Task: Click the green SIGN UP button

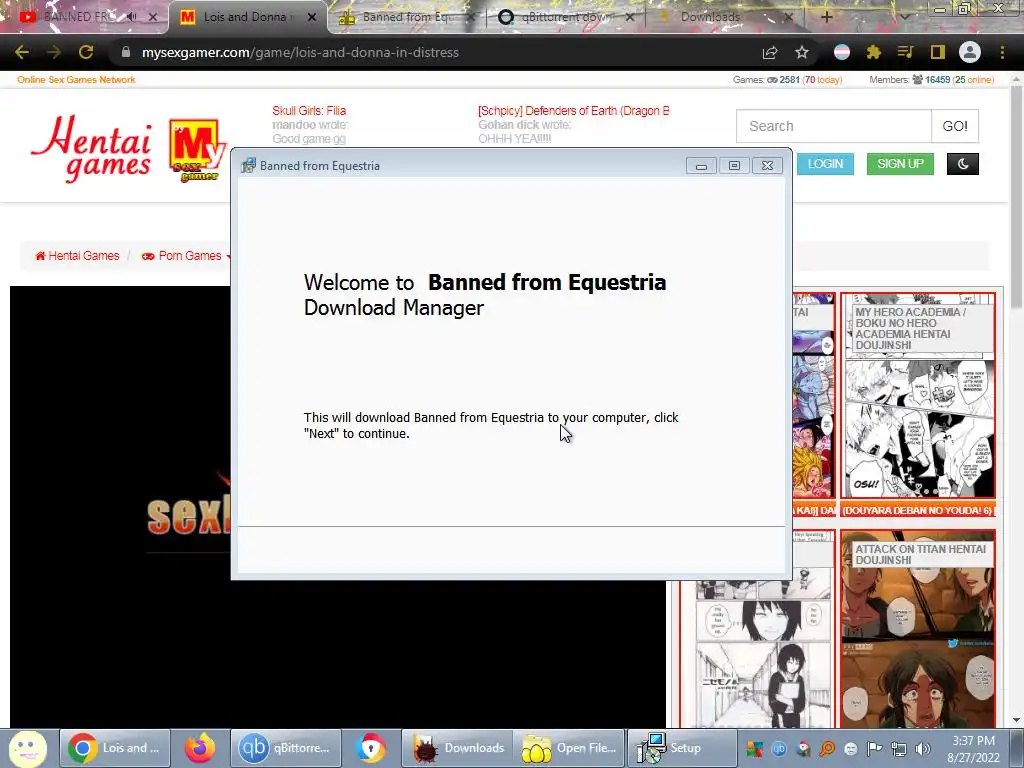Action: (x=901, y=164)
